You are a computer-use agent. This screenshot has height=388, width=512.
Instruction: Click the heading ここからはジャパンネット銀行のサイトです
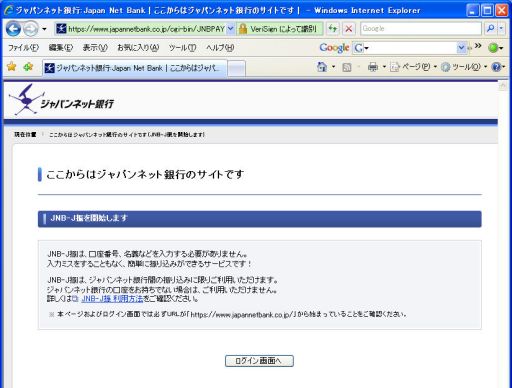coord(145,175)
